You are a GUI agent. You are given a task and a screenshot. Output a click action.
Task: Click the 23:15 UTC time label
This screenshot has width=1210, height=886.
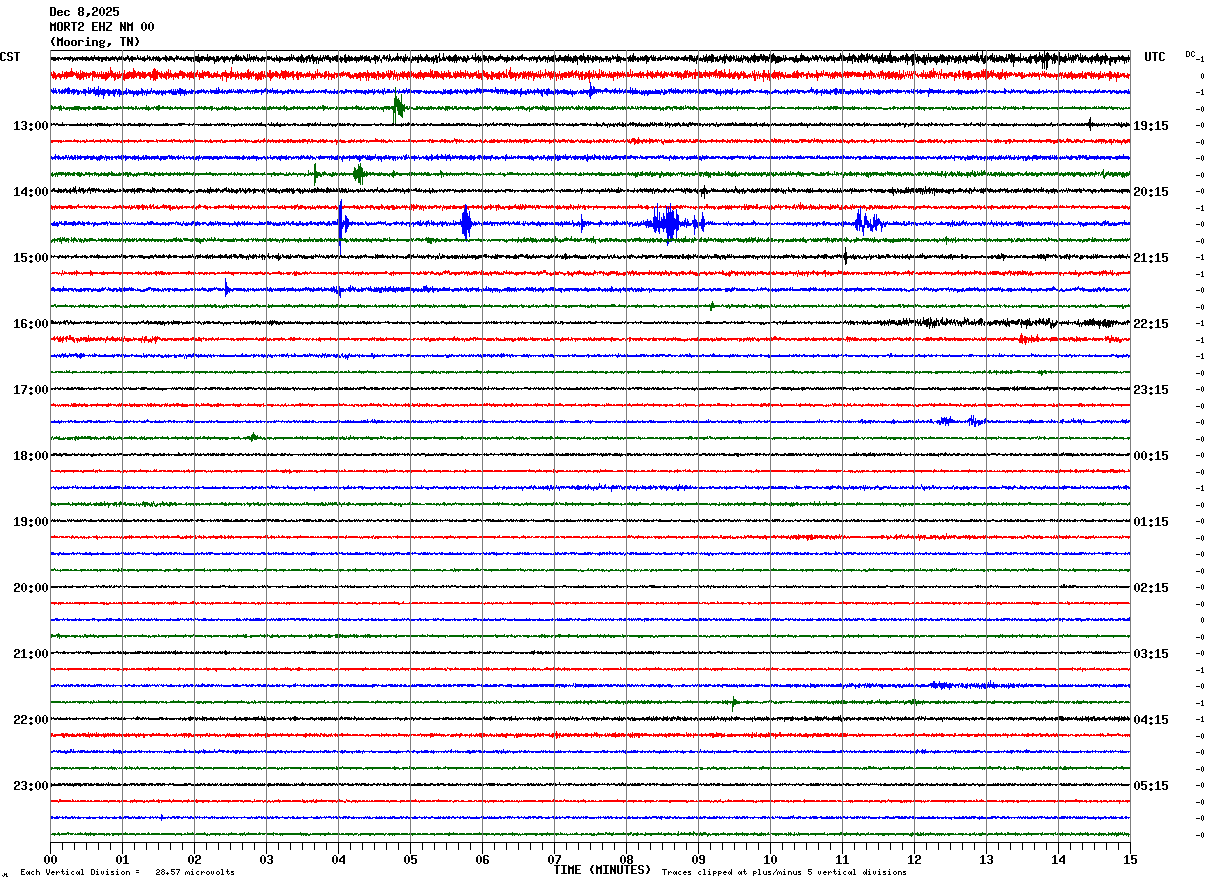1151,390
